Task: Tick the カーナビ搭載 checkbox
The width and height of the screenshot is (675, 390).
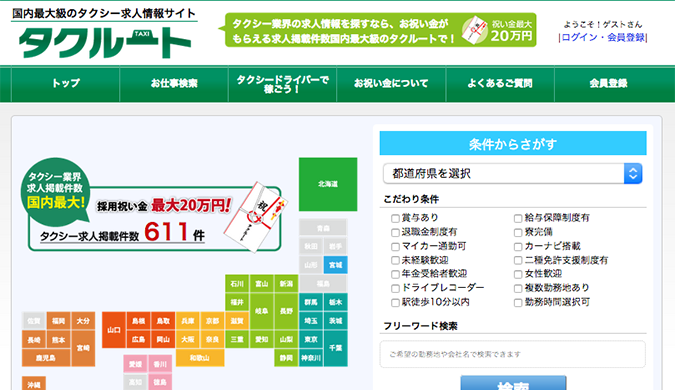Action: 518,247
